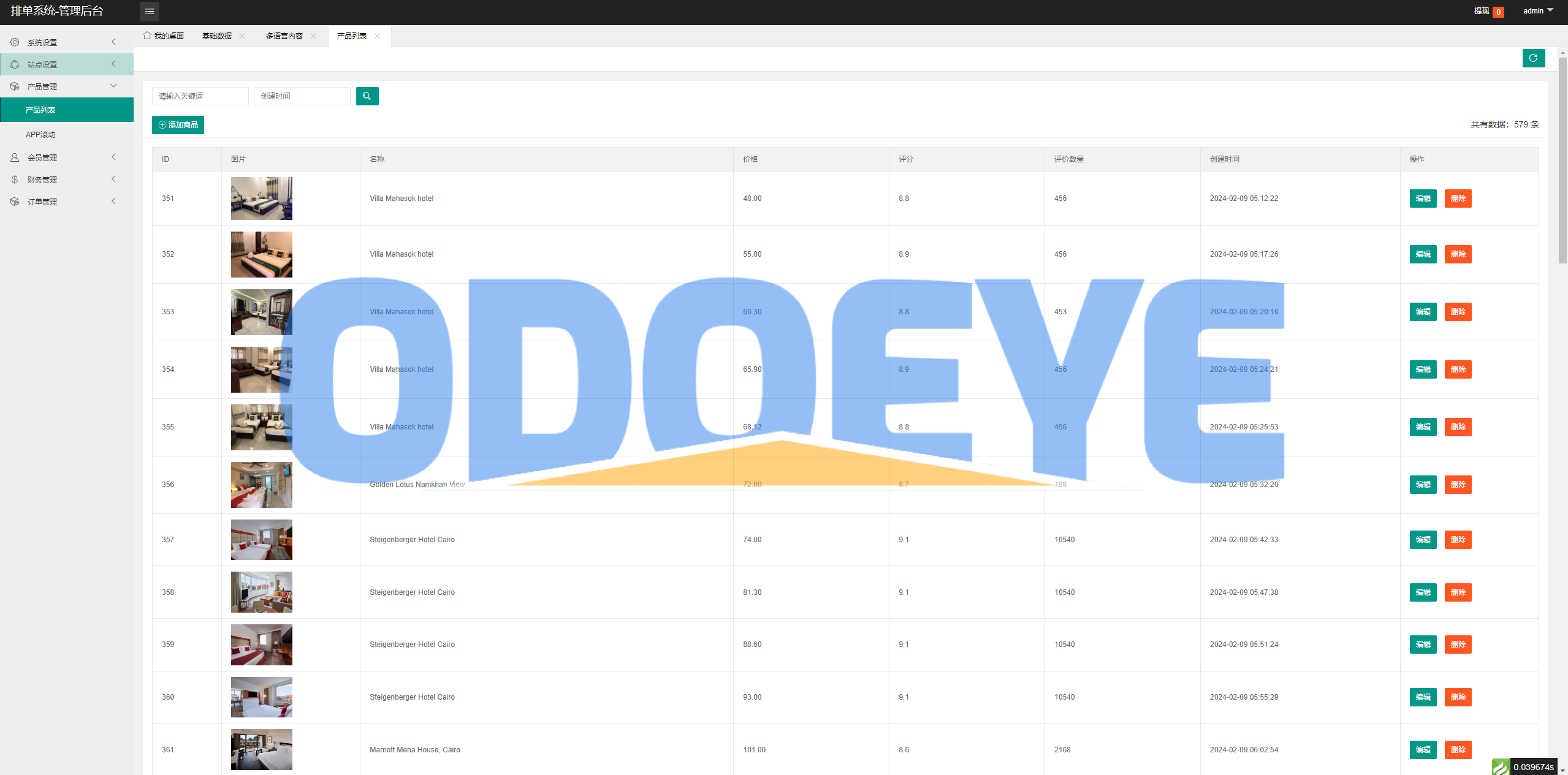Click review count 2168

point(1062,750)
